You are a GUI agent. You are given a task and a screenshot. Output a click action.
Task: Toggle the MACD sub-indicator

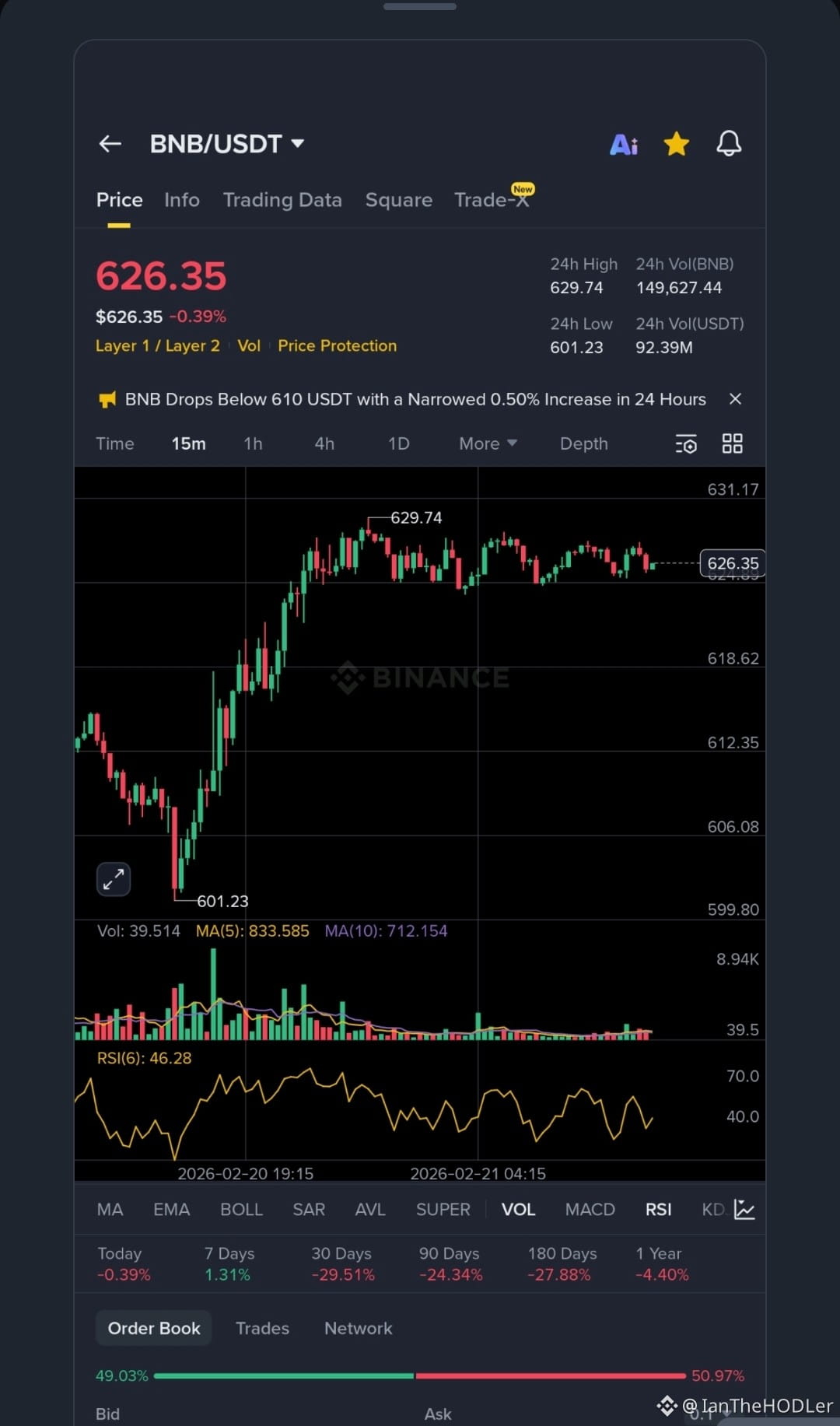(x=590, y=1210)
